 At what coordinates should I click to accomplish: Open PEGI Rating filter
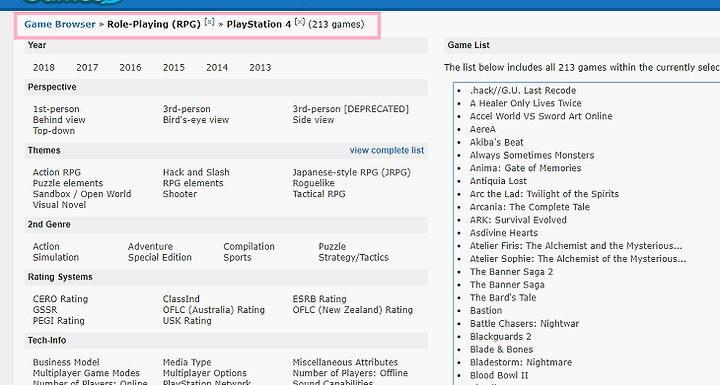[x=58, y=321]
